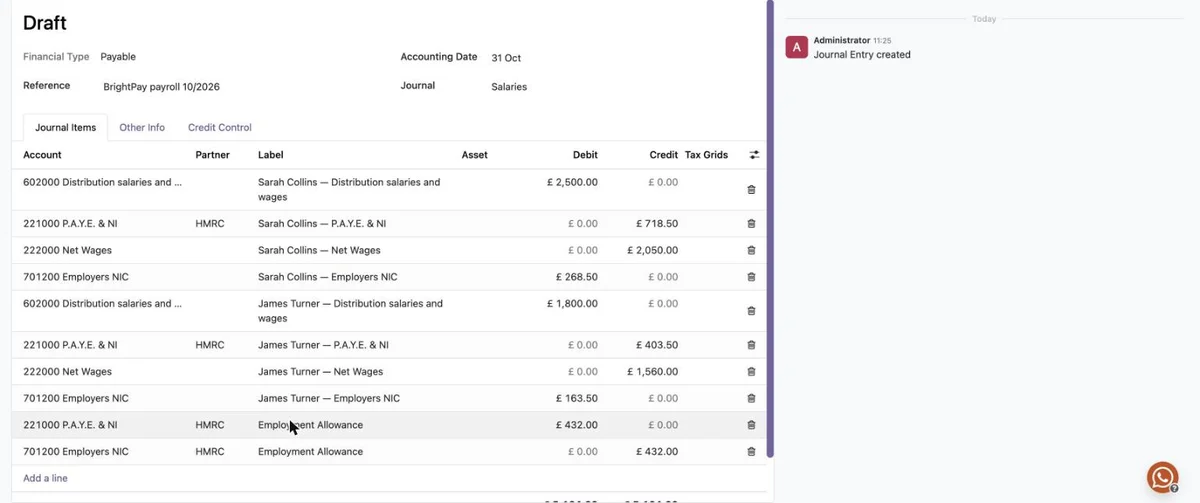Click the £ 163.50 debit cell
Screen dimensions: 1200x503
(x=577, y=398)
